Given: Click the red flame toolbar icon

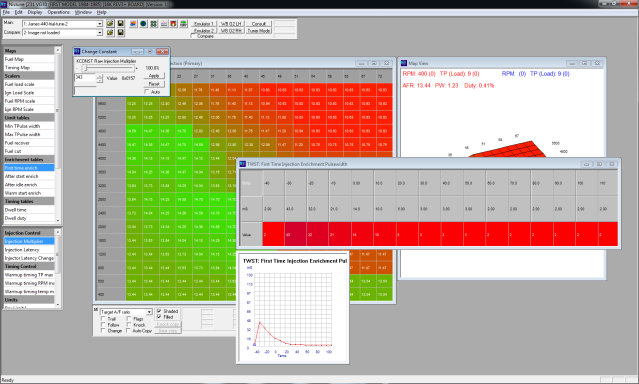Looking at the screenshot, I should 174,24.
